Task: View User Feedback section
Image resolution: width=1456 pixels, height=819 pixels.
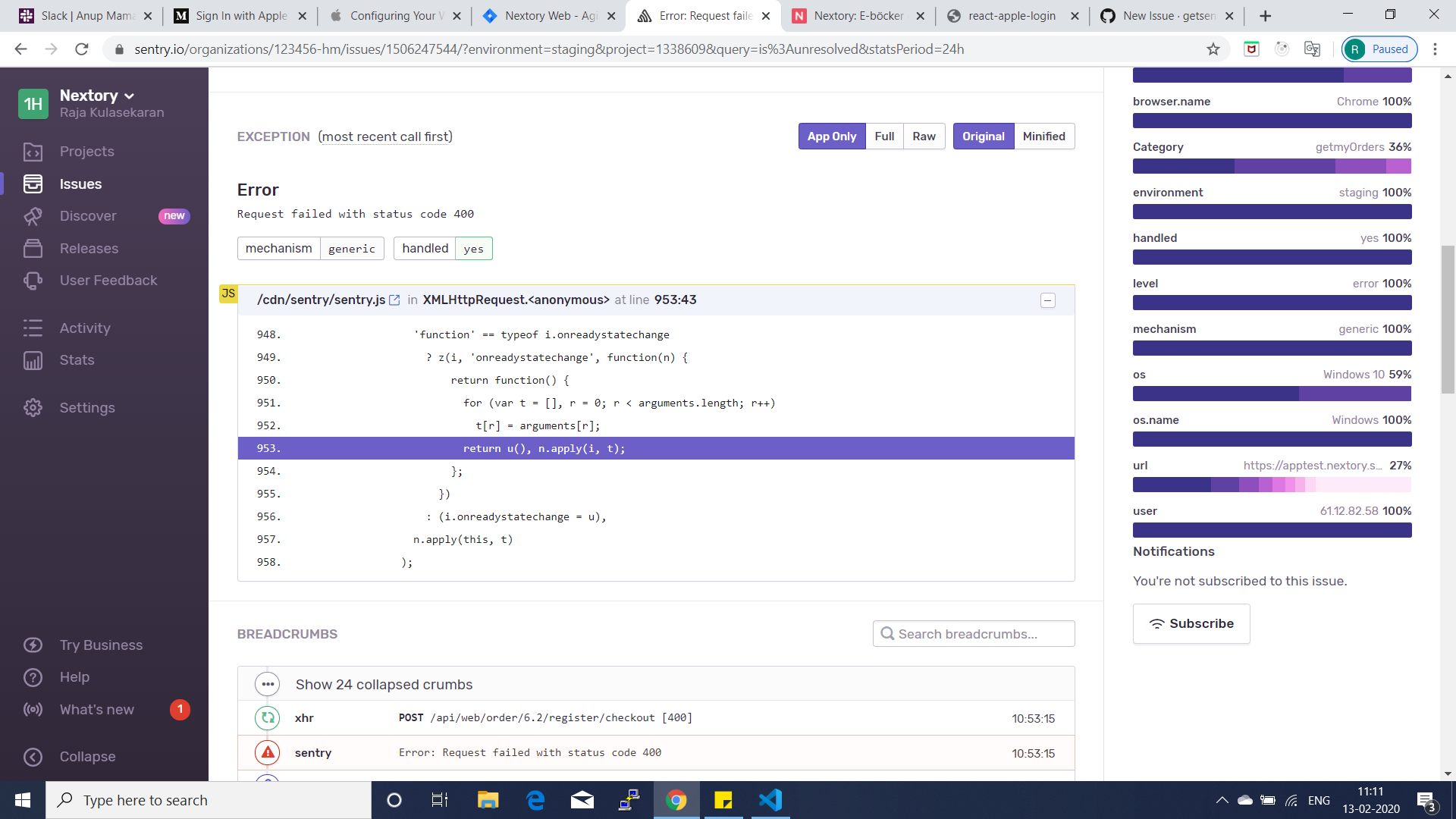Action: coord(108,280)
